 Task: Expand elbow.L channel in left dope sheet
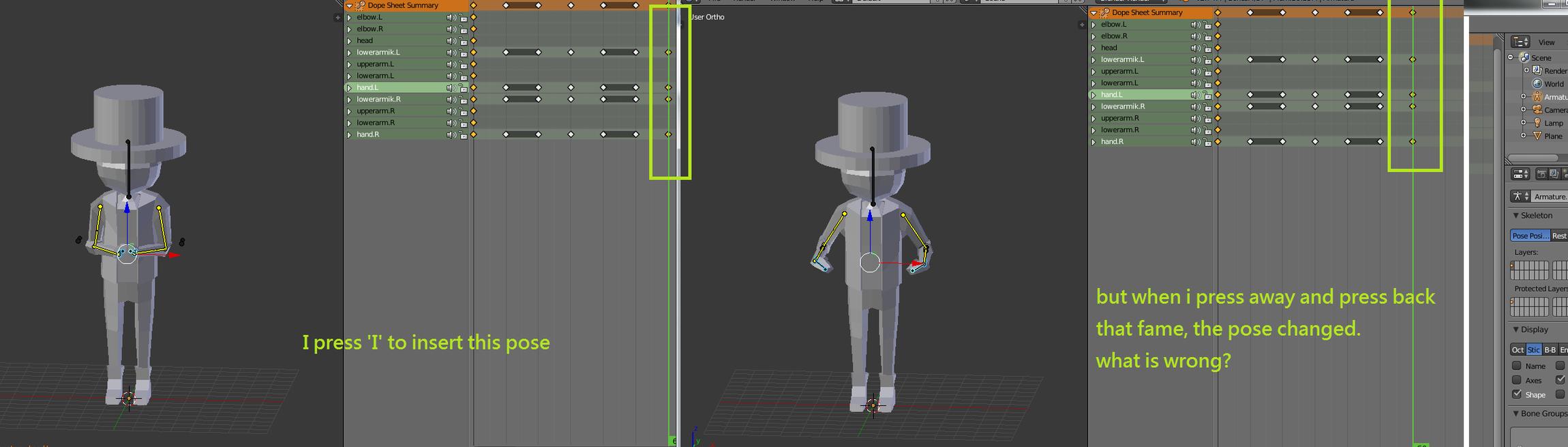350,17
